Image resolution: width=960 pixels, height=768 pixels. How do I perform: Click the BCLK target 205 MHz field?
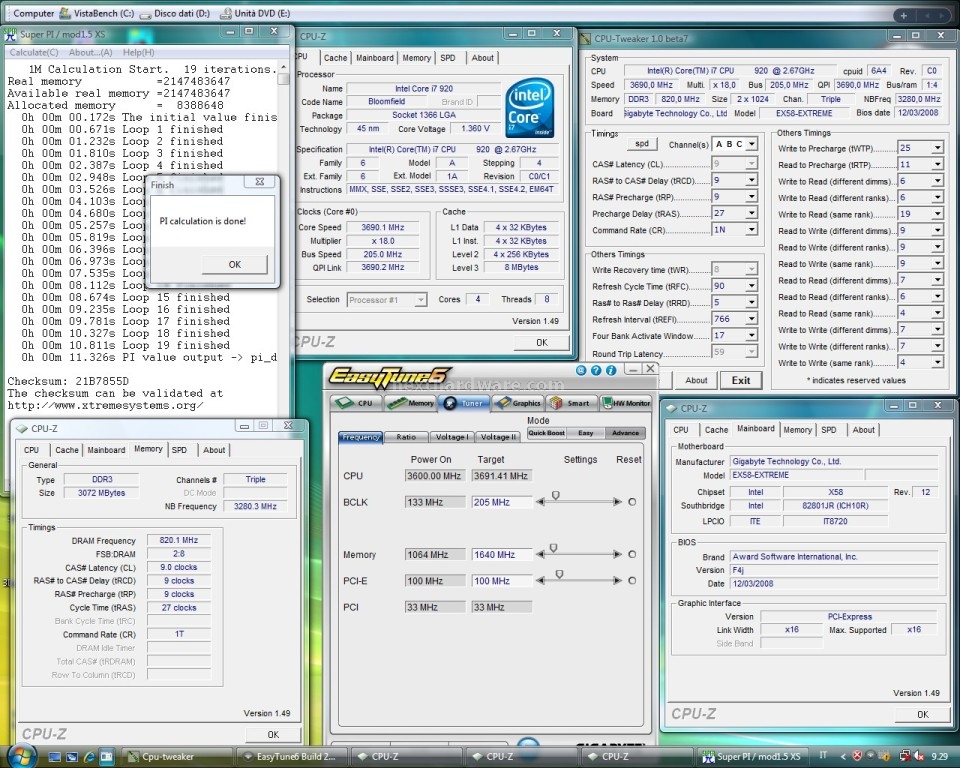[501, 502]
